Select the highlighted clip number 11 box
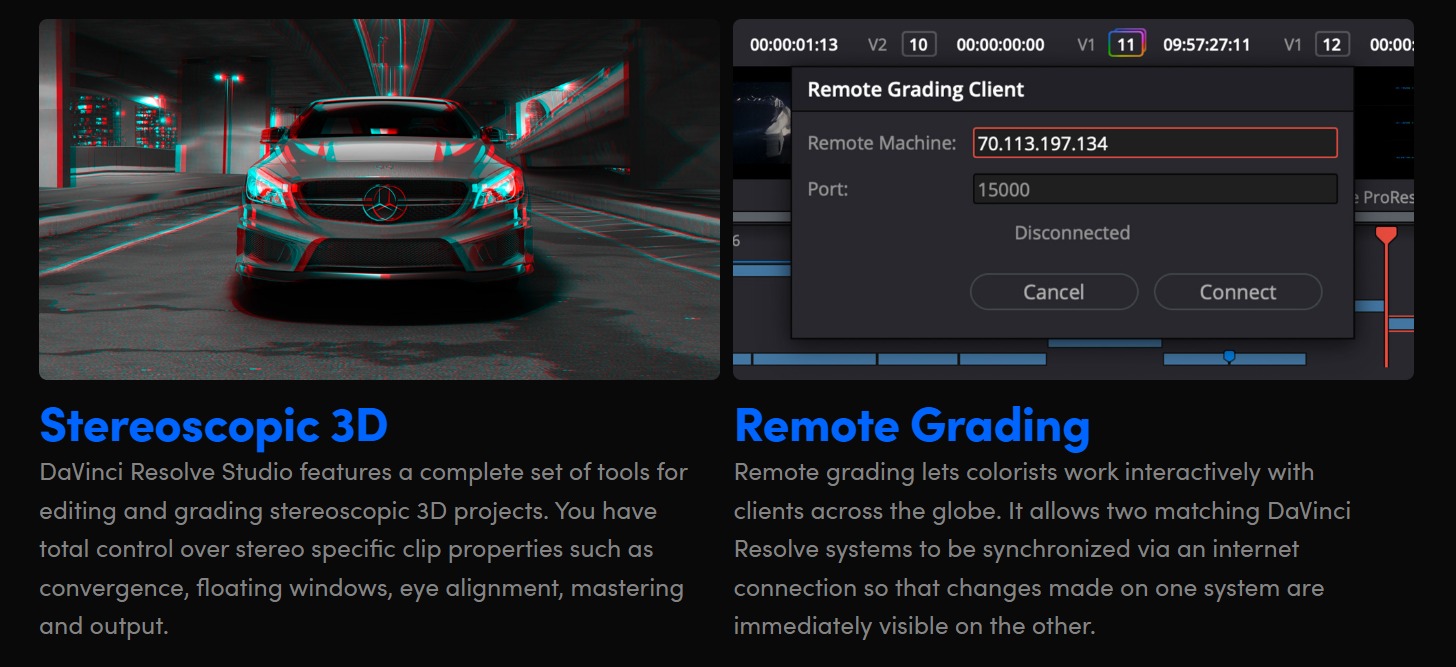This screenshot has width=1456, height=667. pos(1126,44)
